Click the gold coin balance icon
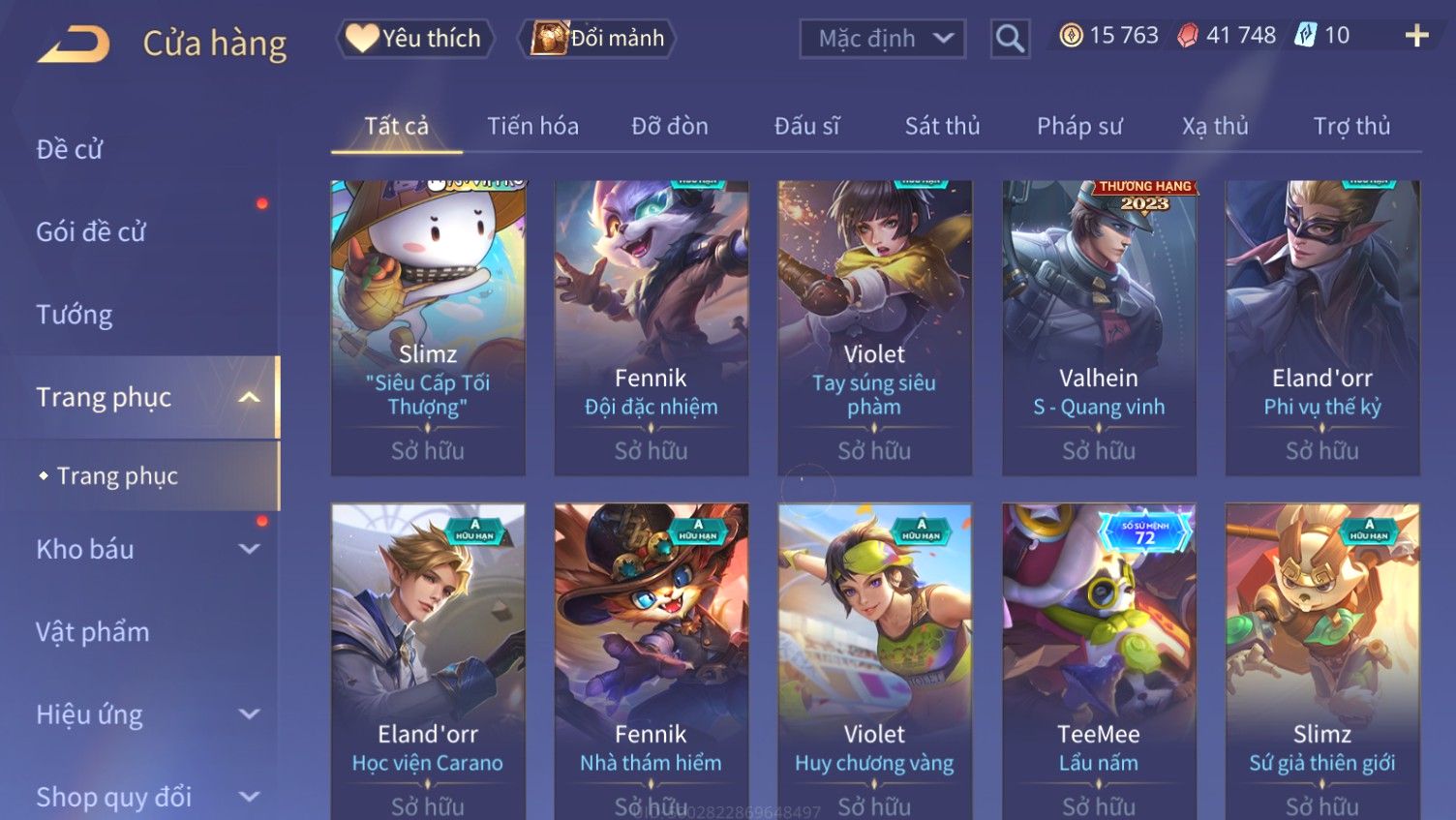Screen dimensions: 1456x820 (x=1071, y=36)
